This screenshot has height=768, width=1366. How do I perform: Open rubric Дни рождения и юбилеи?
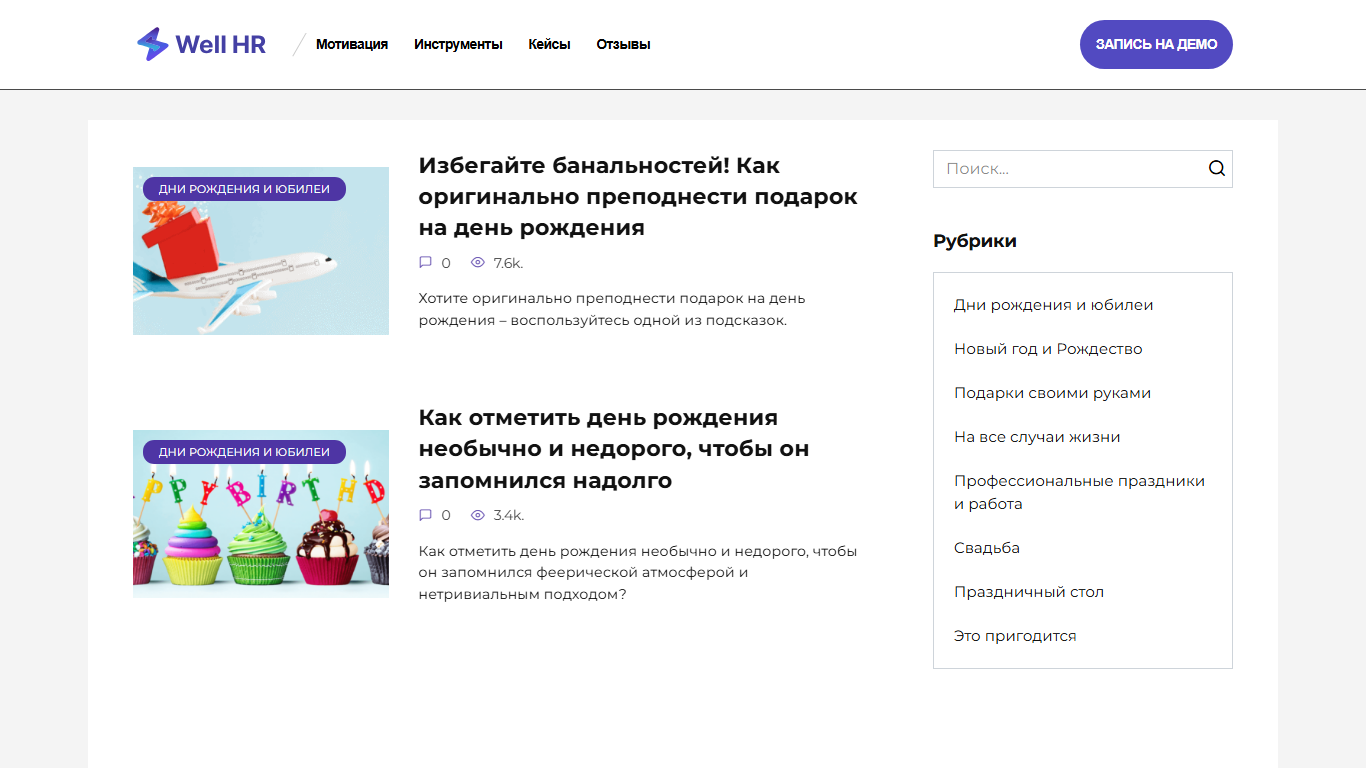tap(1053, 305)
